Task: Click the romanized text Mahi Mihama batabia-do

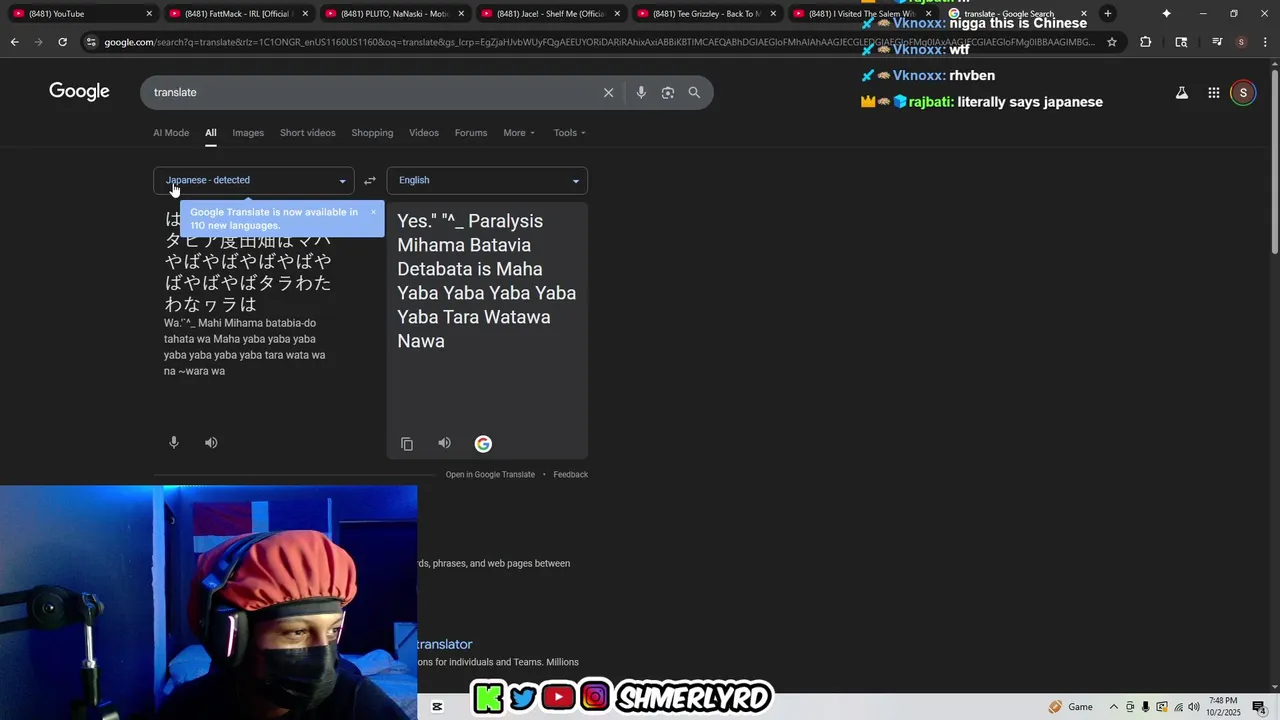Action: (245, 347)
